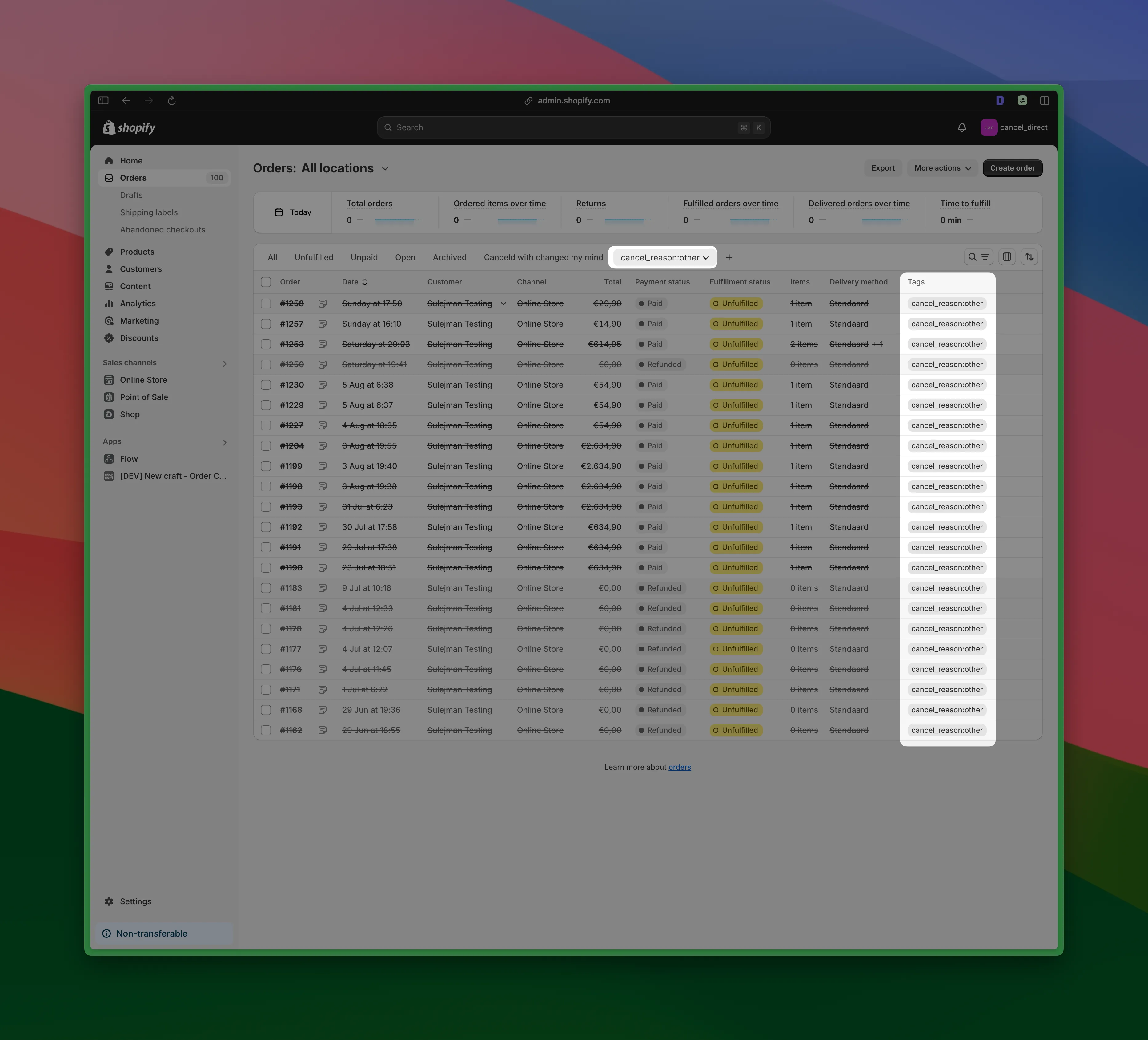Follow the 'orders' learn more link
Screen dimensions: 1148x1040
click(x=679, y=767)
